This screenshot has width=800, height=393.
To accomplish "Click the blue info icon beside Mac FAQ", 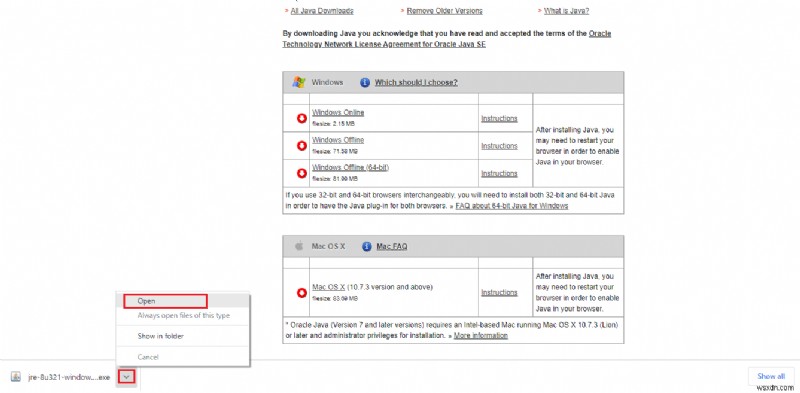I will 366,247.
